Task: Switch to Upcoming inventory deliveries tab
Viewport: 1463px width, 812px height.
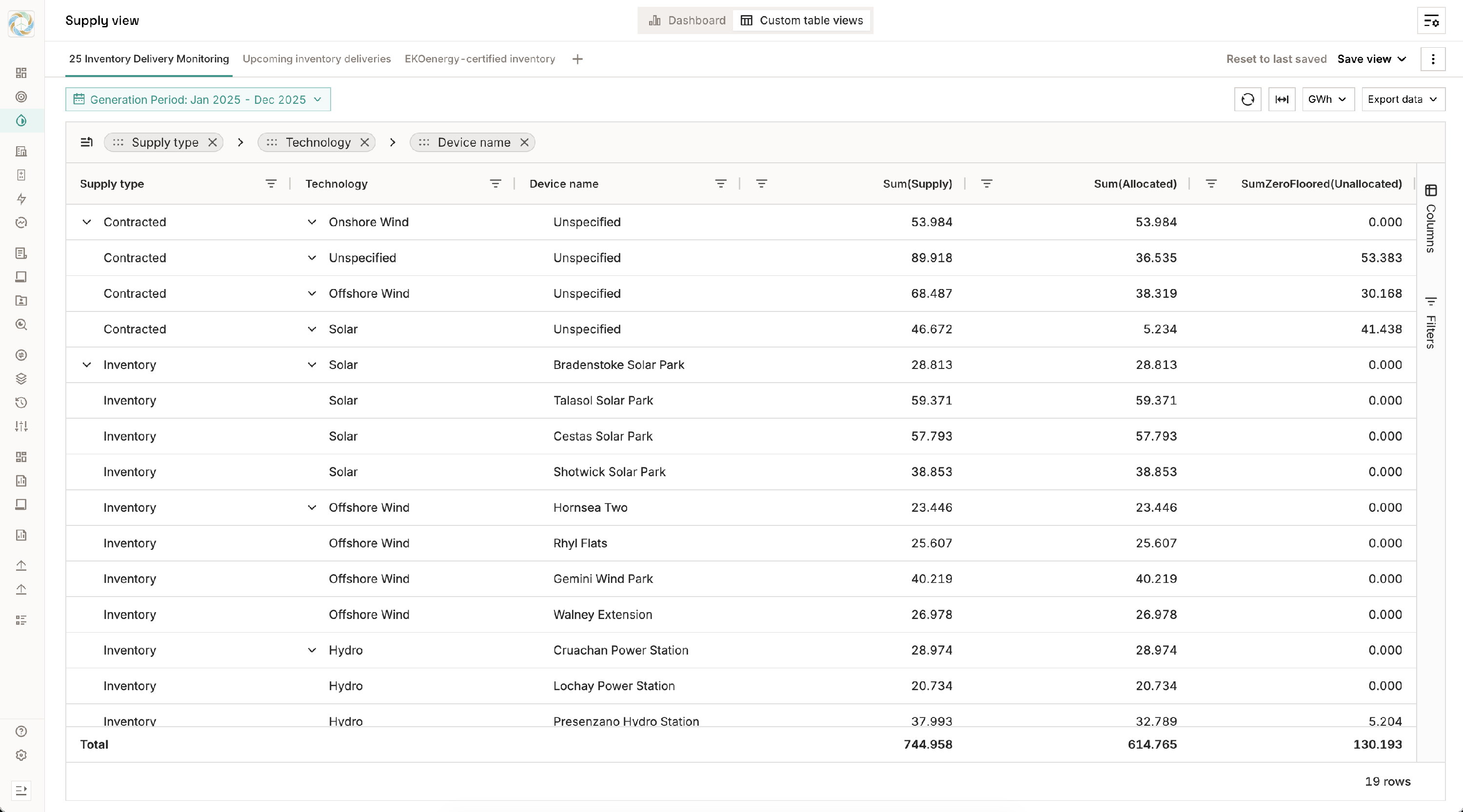Action: coord(316,59)
